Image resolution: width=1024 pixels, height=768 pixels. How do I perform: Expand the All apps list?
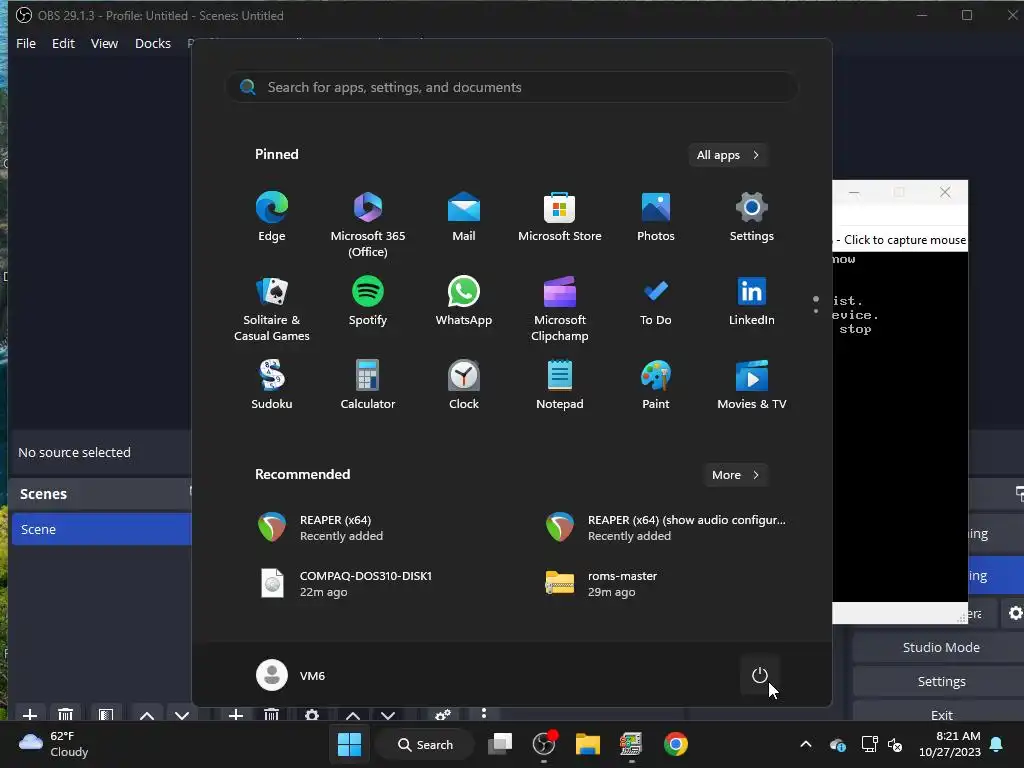(728, 155)
